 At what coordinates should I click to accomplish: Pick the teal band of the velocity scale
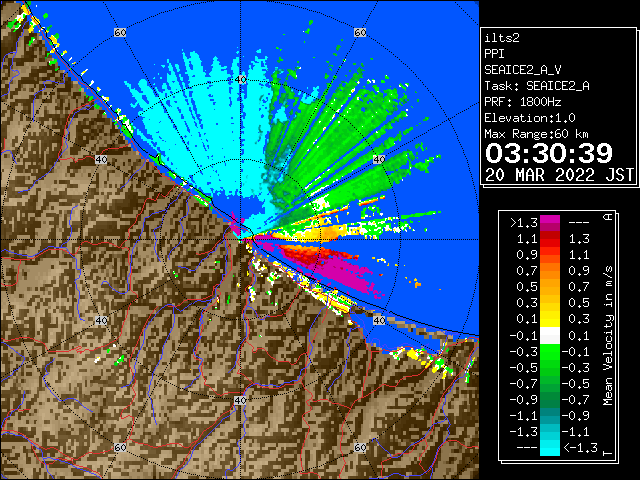coord(550,416)
